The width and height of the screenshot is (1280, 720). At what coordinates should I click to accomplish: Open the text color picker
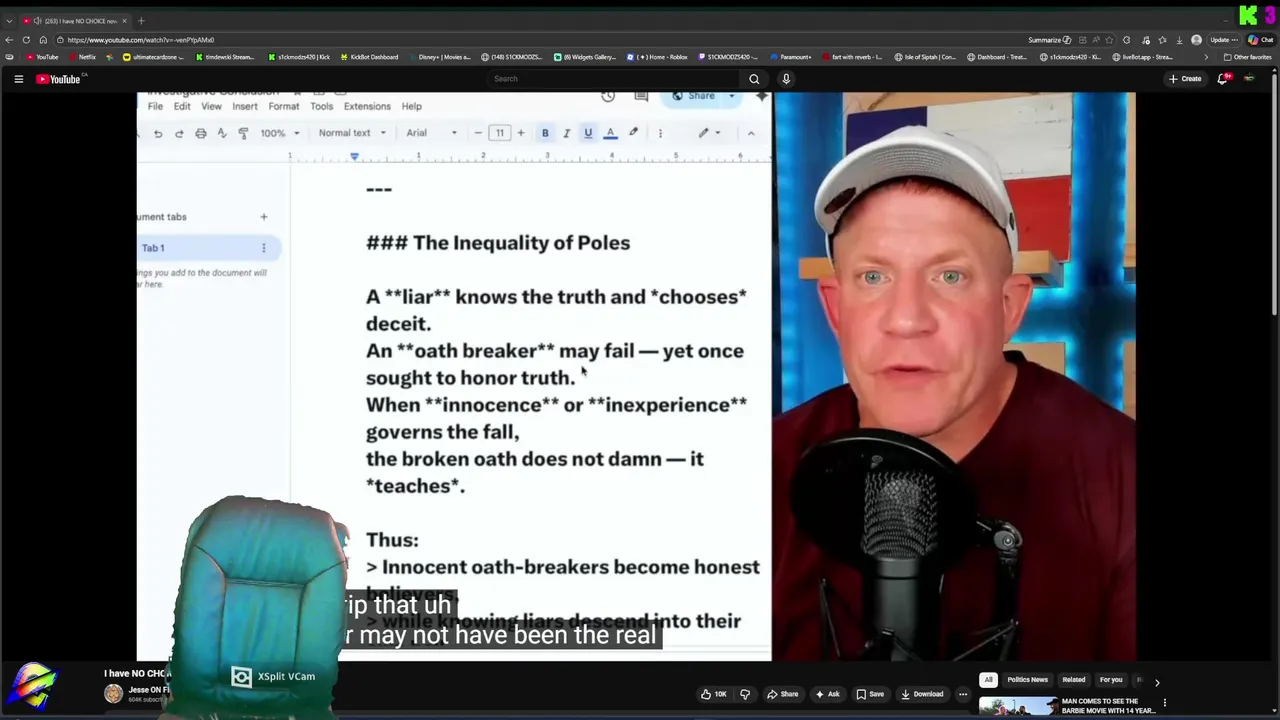coord(610,133)
